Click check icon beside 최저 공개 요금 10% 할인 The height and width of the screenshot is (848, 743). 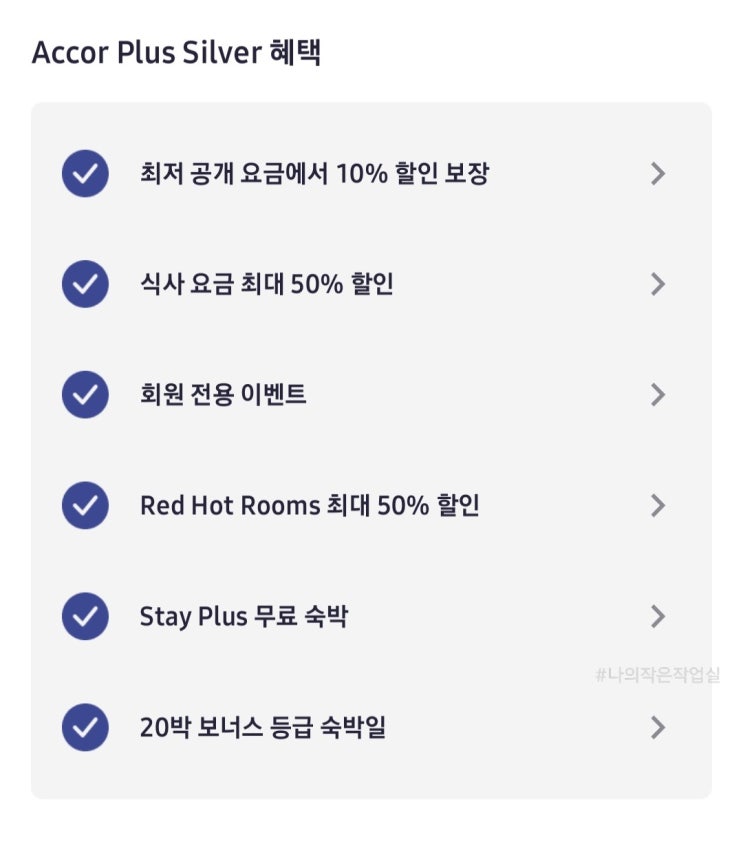(85, 174)
